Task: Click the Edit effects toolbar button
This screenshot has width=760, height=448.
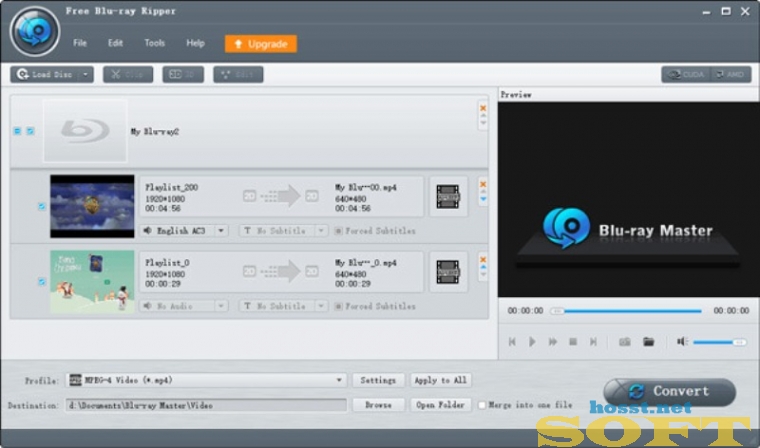Action: [x=238, y=74]
